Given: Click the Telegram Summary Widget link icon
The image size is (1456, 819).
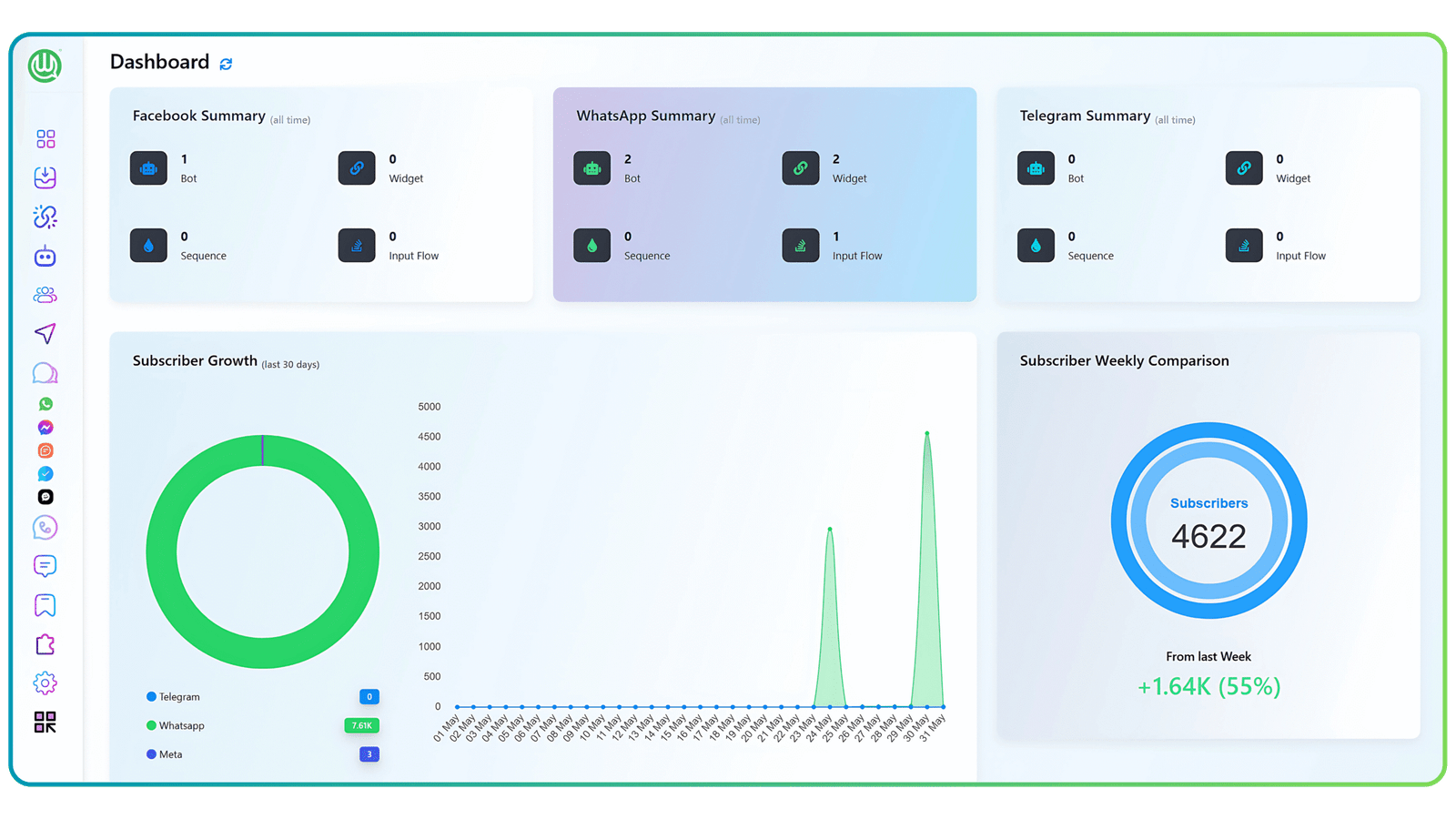Looking at the screenshot, I should click(x=1244, y=168).
